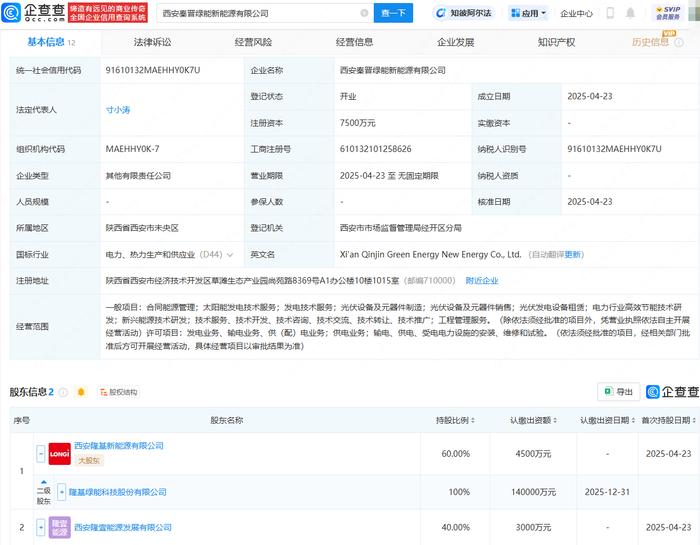This screenshot has height=545, width=700.
Task: Open 股权结构 equity structure button
Action: (x=118, y=392)
